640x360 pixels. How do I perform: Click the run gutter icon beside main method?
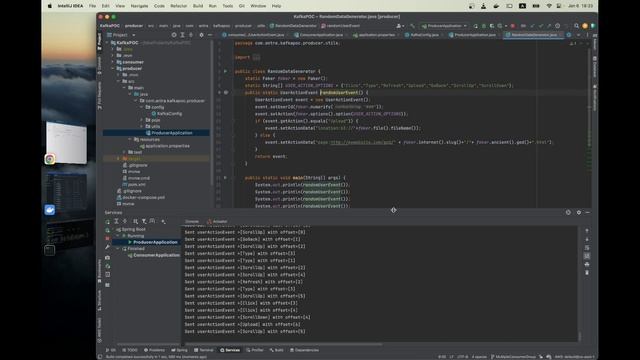coord(225,178)
